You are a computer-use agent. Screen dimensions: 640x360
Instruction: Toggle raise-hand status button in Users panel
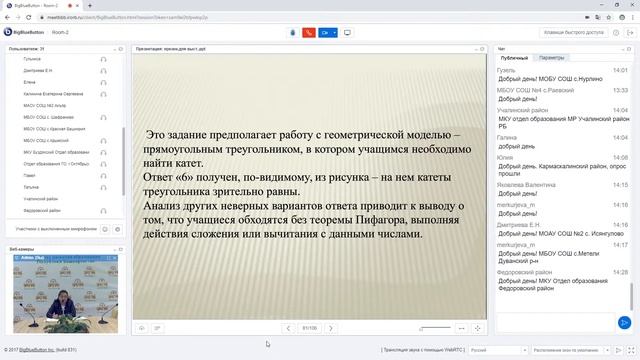pyautogui.click(x=105, y=229)
